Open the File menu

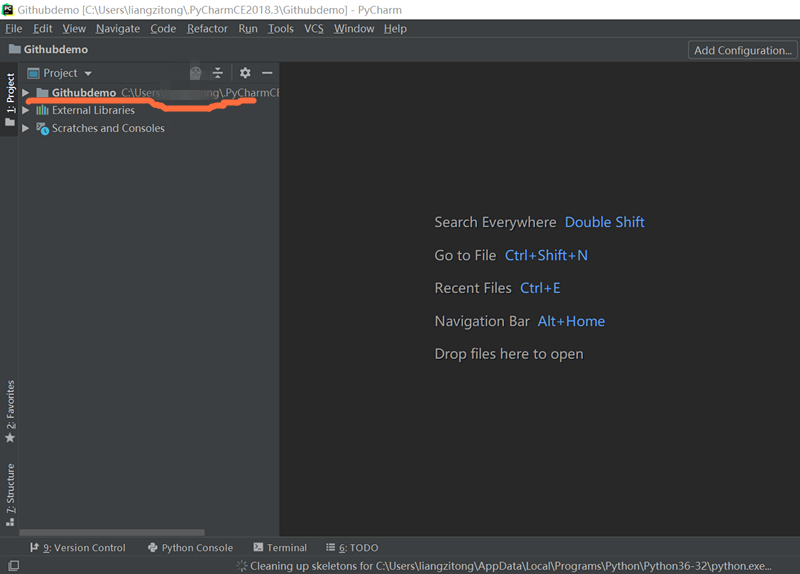[x=13, y=29]
